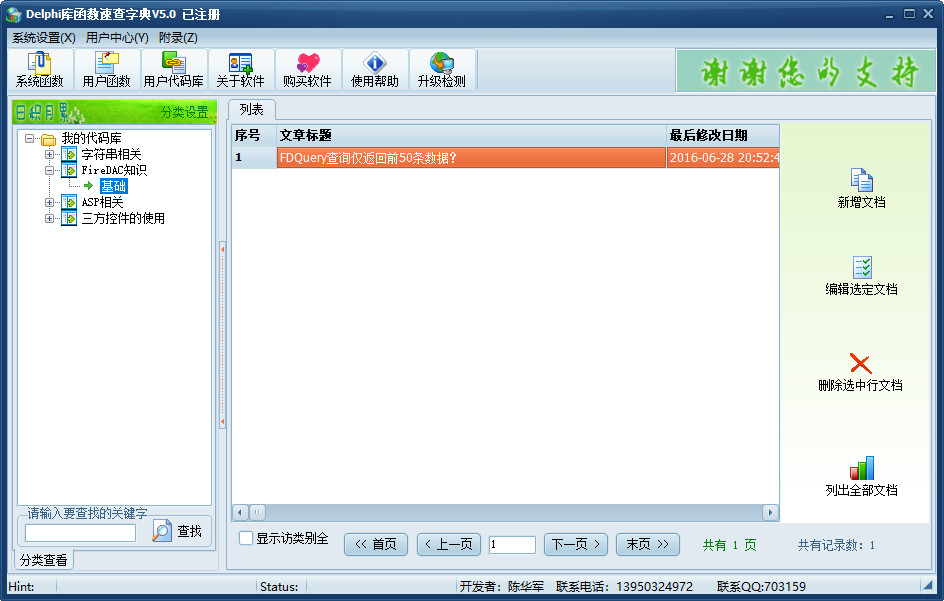Click the 三方控件的使用 node icon

(x=69, y=218)
